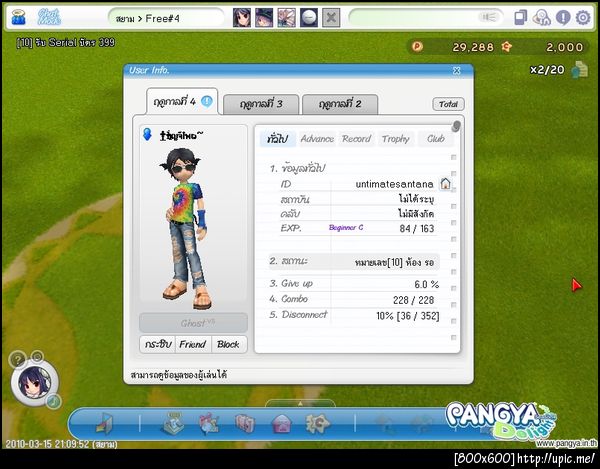Open the headset support icon
600x469 pixels.
[x=541, y=18]
